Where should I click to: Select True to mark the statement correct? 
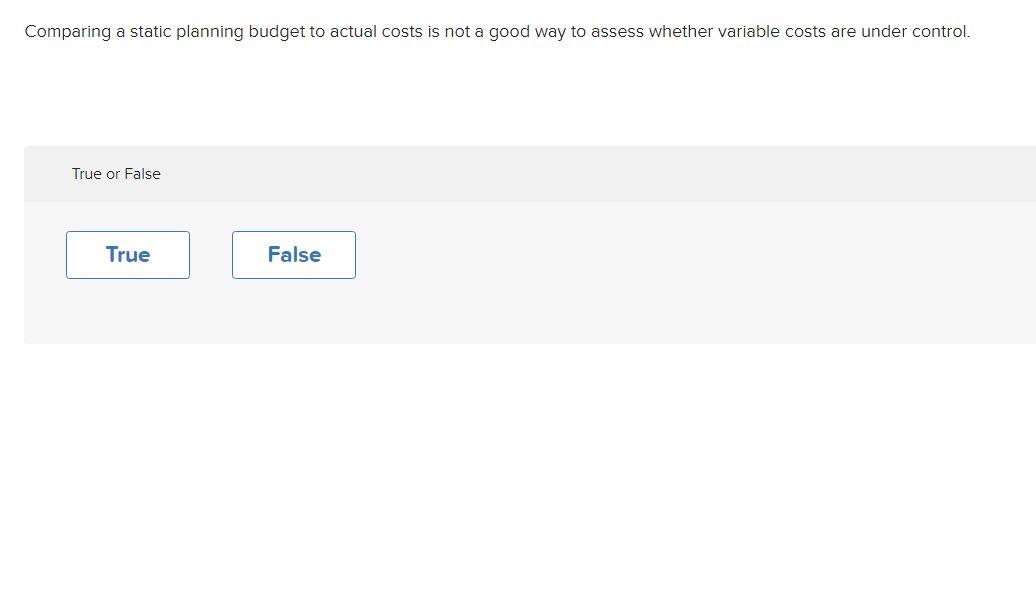127,254
